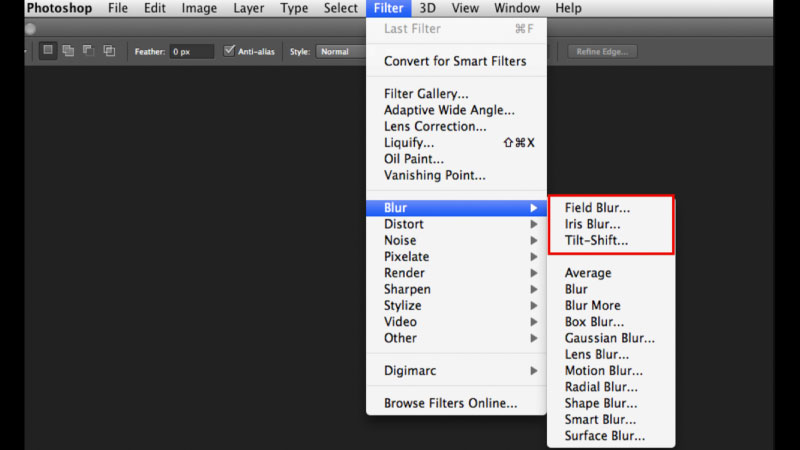Image resolution: width=800 pixels, height=450 pixels.
Task: Choose Field Blur from submenu
Action: [x=611, y=208]
